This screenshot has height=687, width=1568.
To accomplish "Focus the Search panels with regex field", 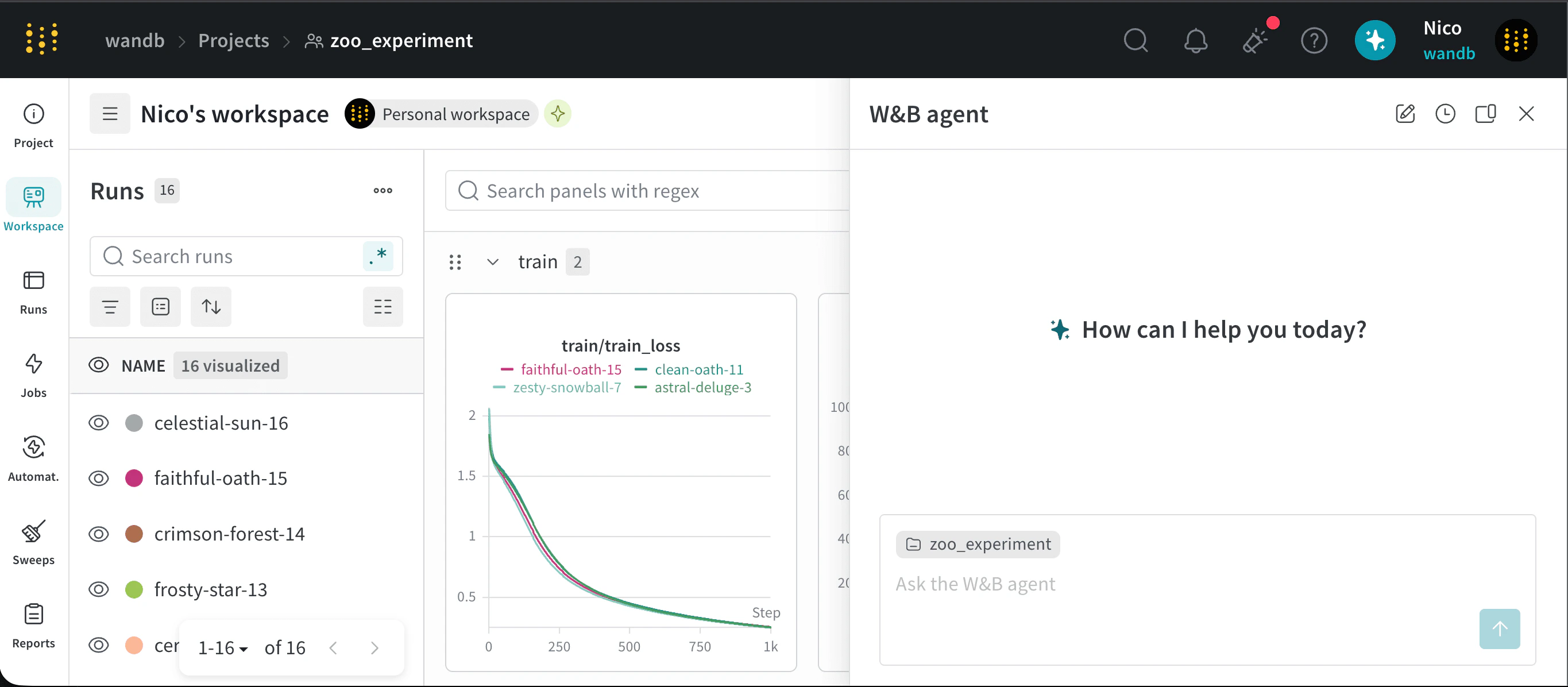I will pyautogui.click(x=648, y=191).
